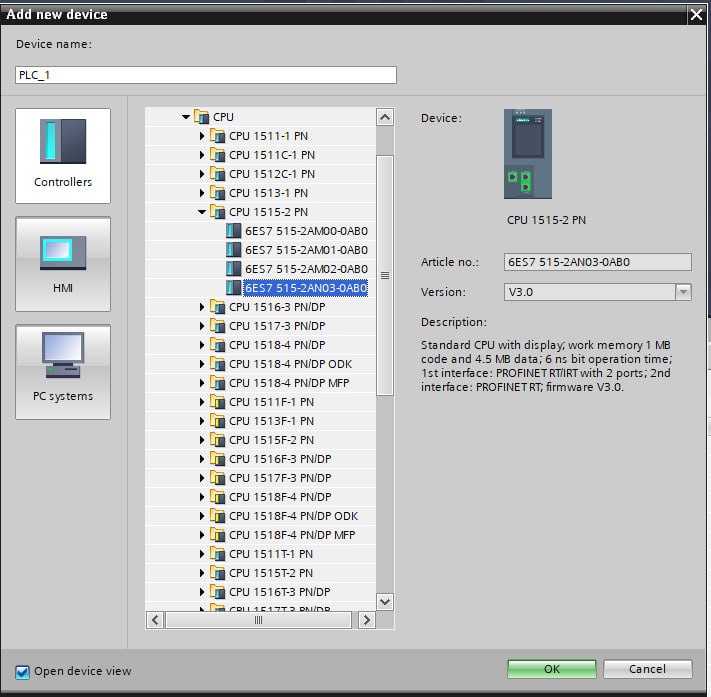
Task: Click module icon for 6ES7 515-2AN03-0AB0
Action: [x=234, y=288]
